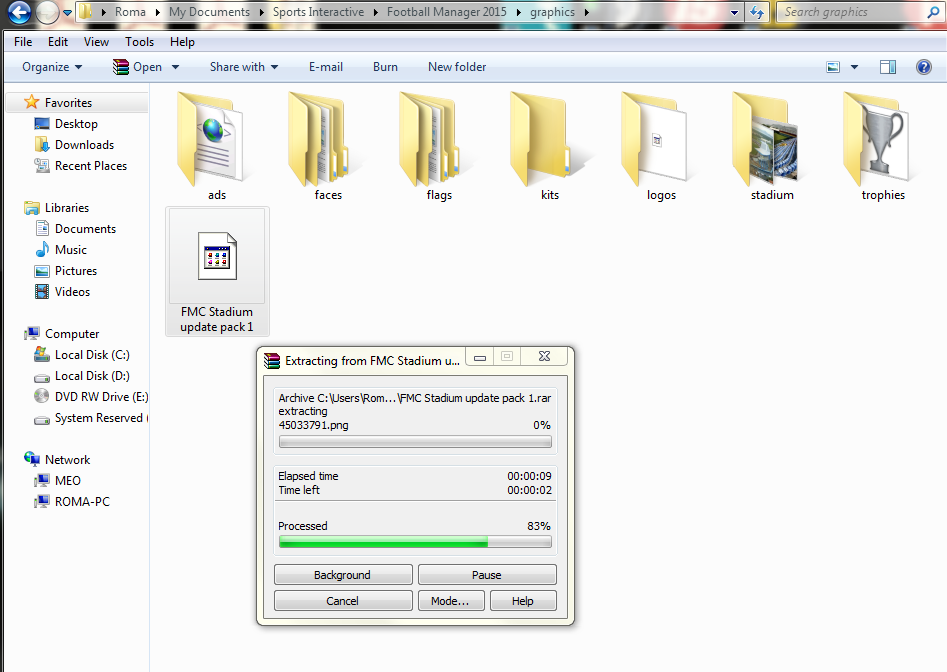The height and width of the screenshot is (672, 947).
Task: Expand the Open dropdown arrow
Action: [175, 67]
